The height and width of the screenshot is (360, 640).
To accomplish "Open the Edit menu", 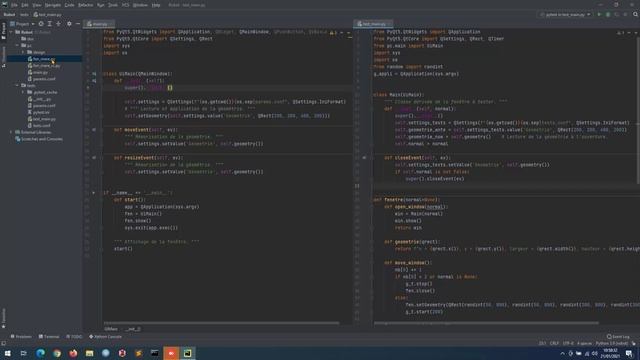I will pos(25,5).
